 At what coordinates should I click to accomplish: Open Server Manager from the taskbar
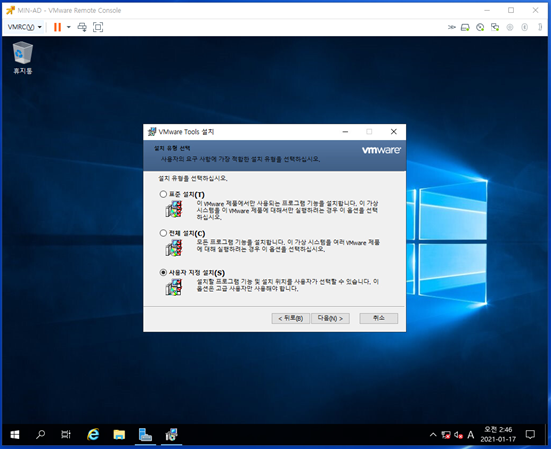pos(145,435)
